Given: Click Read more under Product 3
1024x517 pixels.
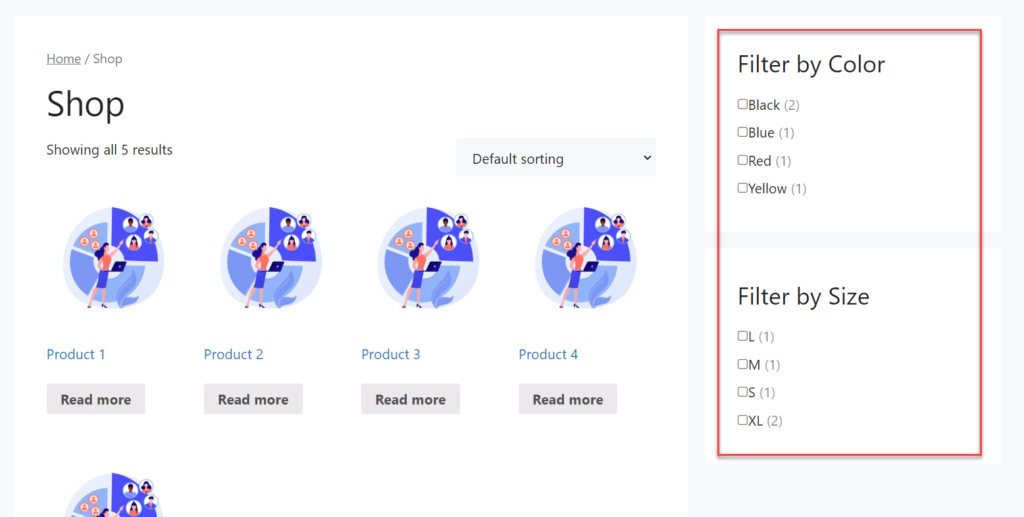Looking at the screenshot, I should point(411,399).
